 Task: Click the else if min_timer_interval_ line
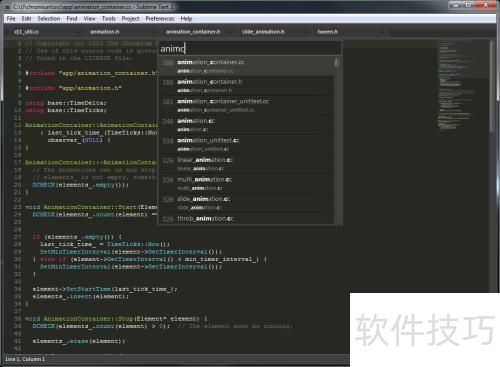(x=149, y=259)
